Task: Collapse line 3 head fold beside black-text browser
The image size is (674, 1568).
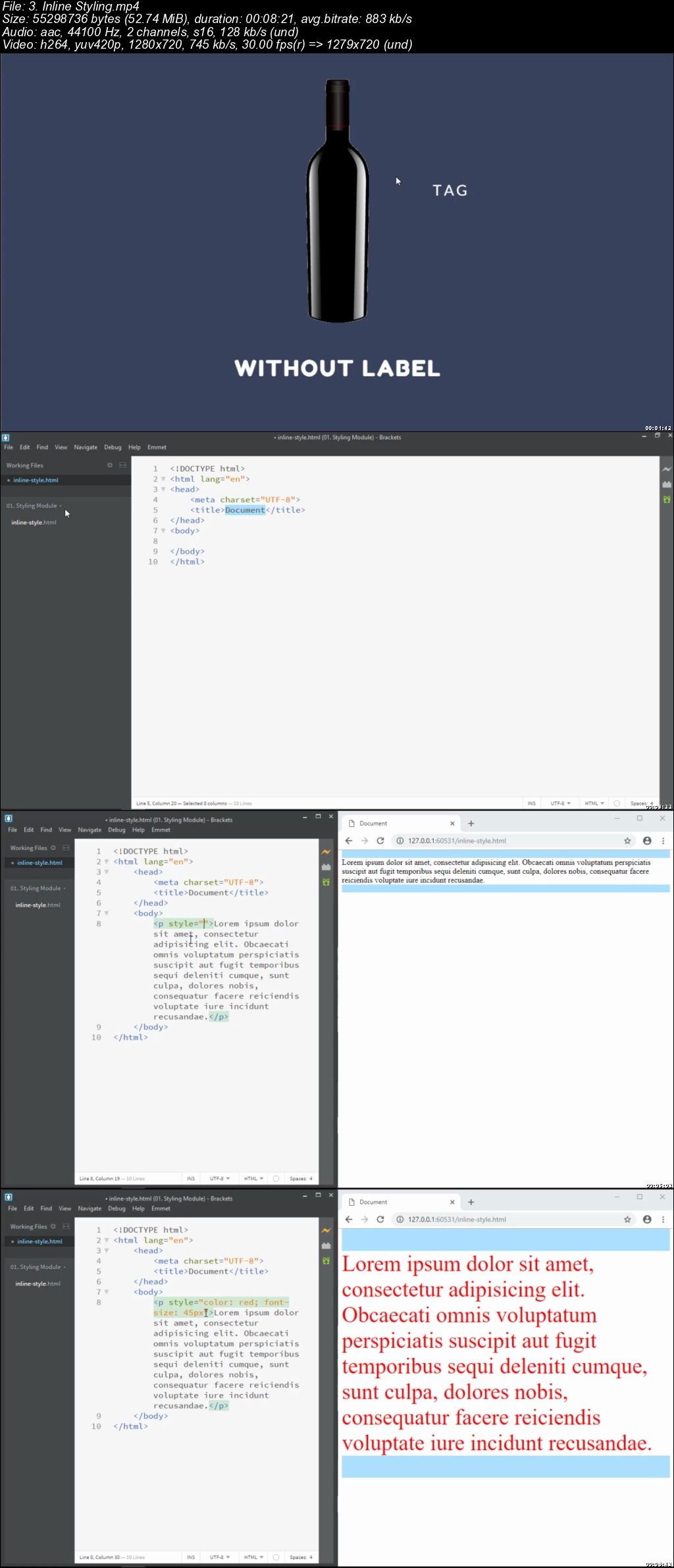Action: click(107, 872)
